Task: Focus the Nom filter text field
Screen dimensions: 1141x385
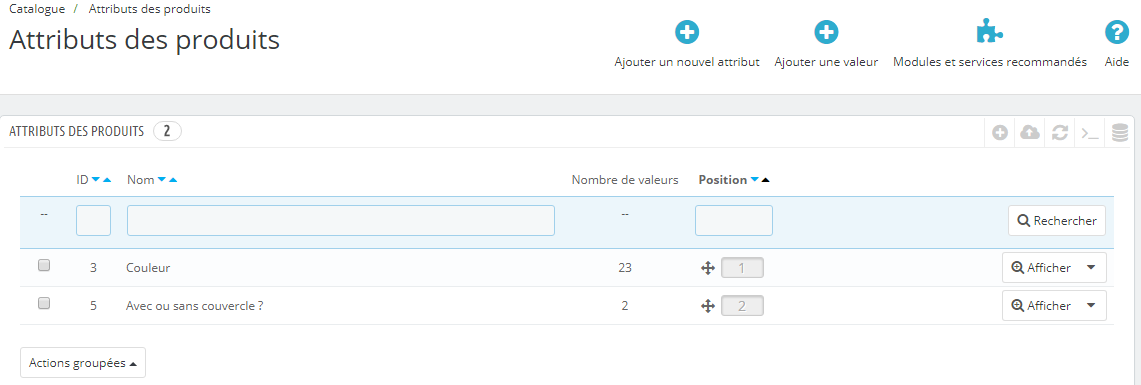Action: pos(341,221)
